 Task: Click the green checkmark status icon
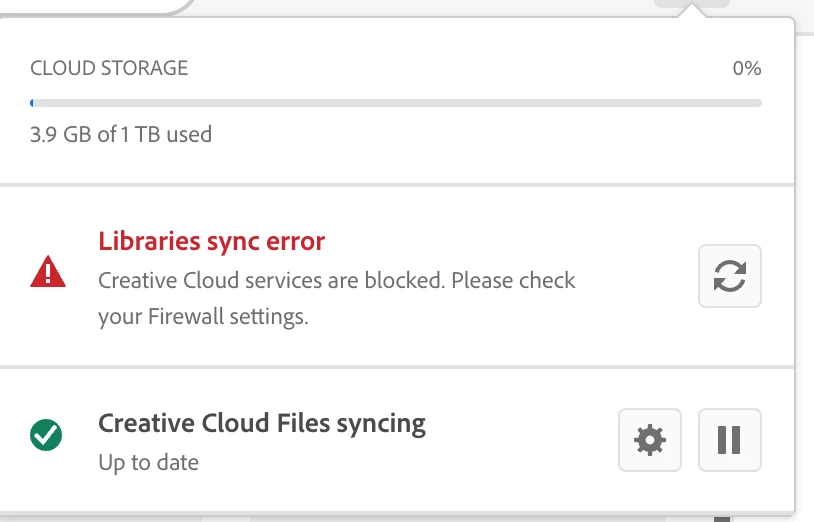tap(47, 435)
